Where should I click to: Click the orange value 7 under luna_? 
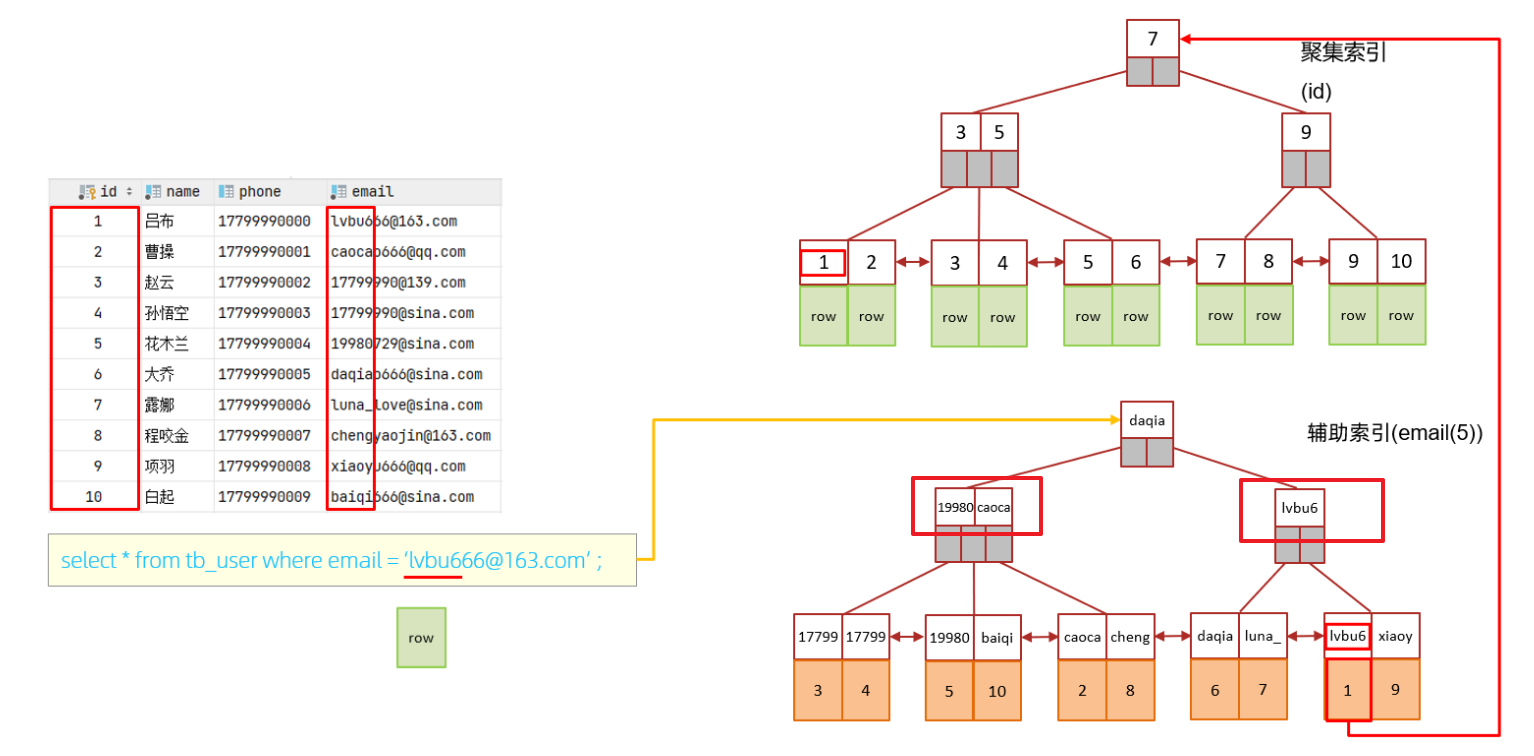pyautogui.click(x=1263, y=689)
